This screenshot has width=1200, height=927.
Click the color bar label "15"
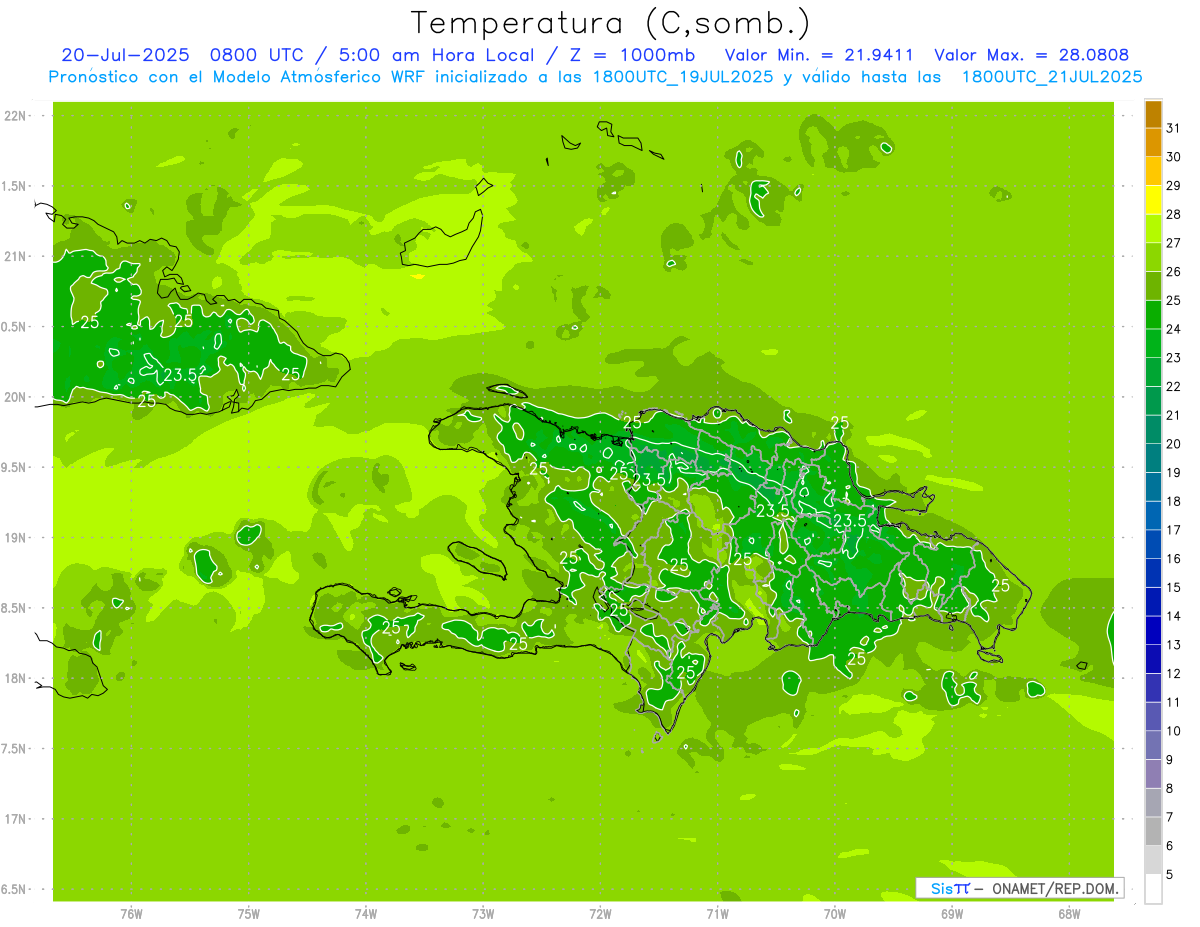tap(1174, 587)
